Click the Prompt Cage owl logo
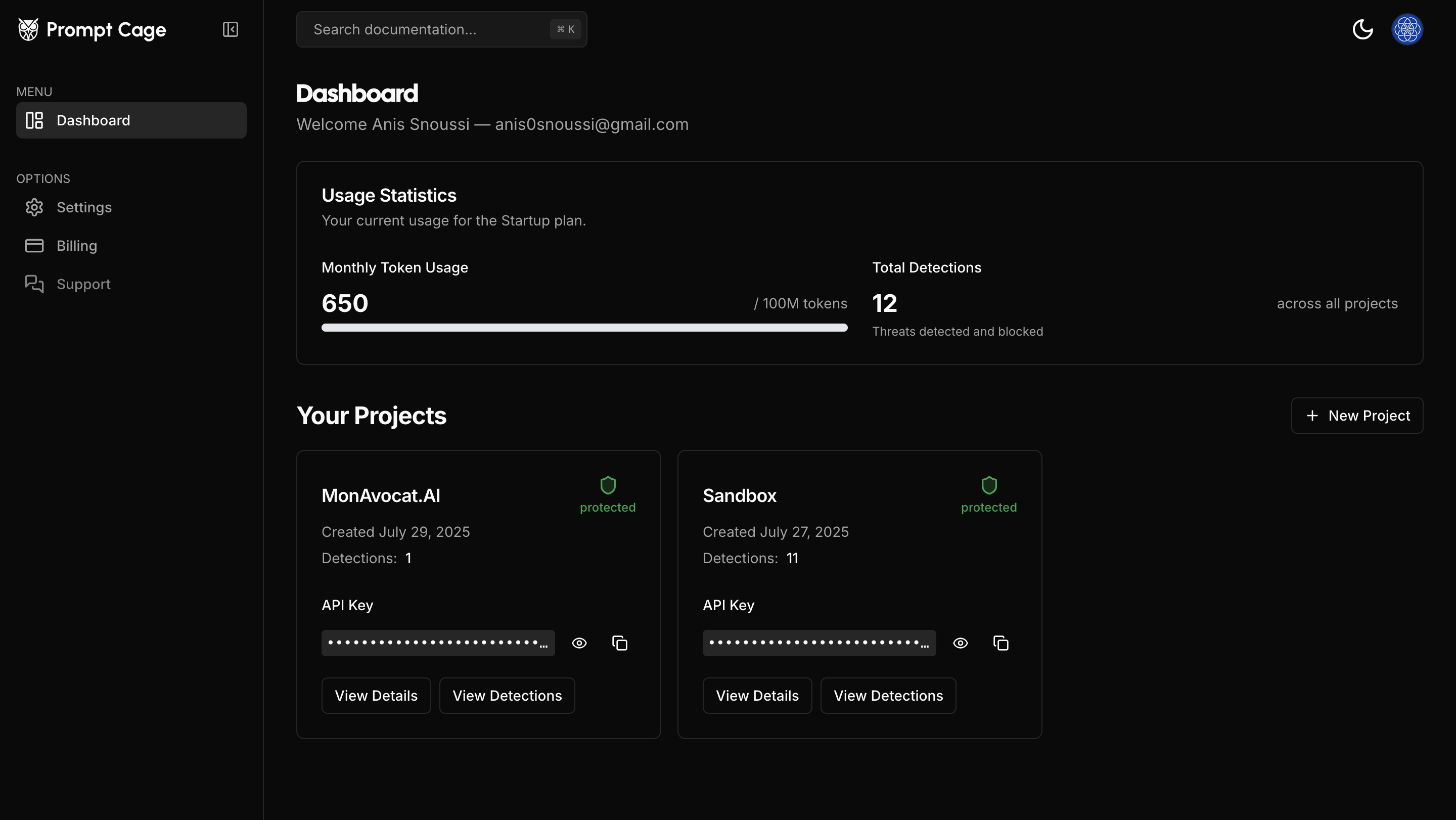This screenshot has width=1456, height=820. click(28, 29)
